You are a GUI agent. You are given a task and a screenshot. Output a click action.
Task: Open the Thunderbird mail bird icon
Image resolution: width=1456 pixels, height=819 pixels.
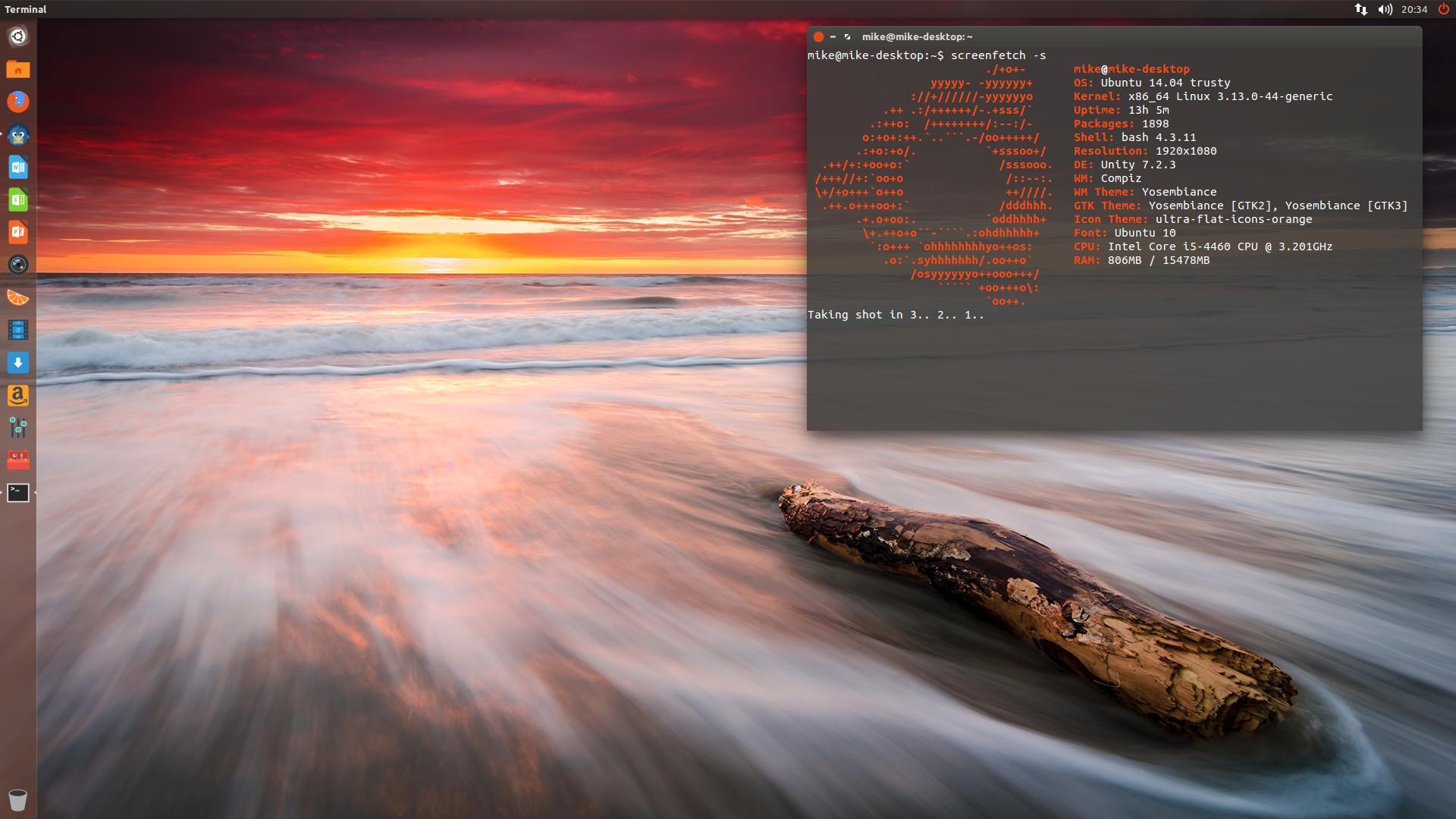click(x=18, y=135)
